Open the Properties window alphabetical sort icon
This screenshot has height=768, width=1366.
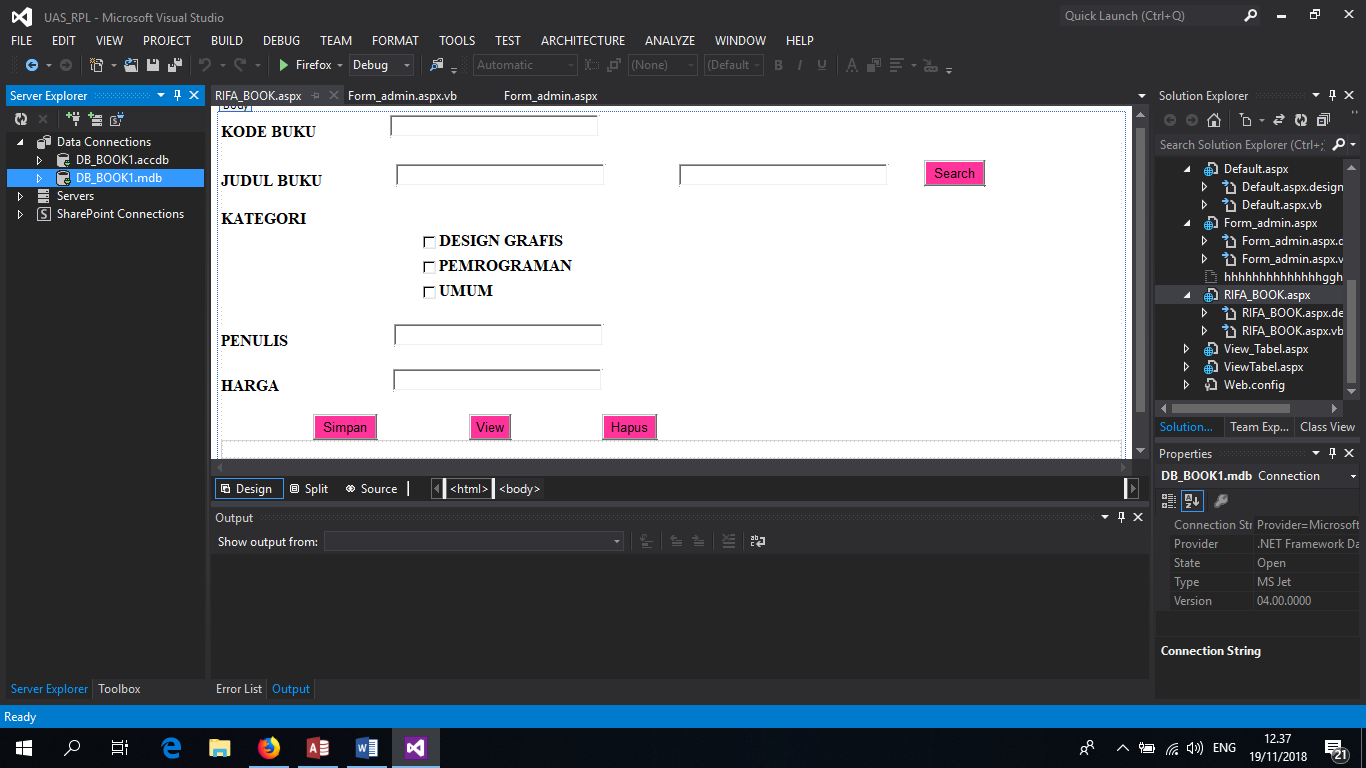[x=1194, y=501]
